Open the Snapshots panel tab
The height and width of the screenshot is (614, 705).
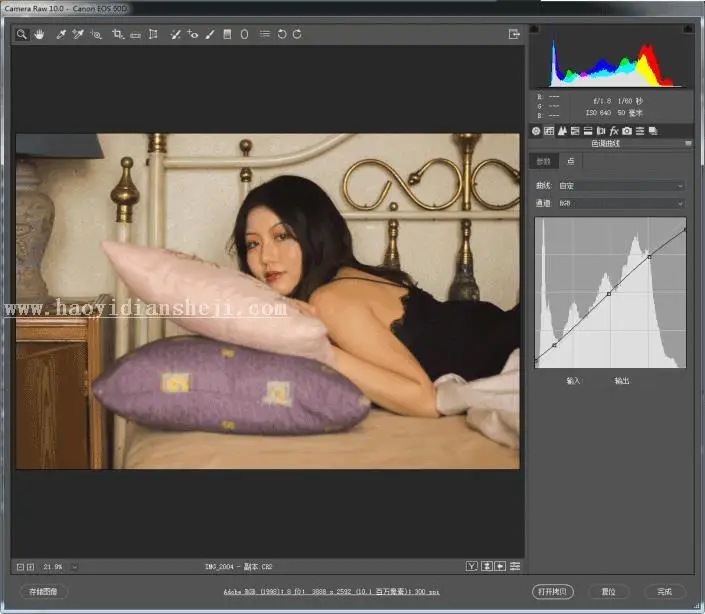(x=653, y=131)
